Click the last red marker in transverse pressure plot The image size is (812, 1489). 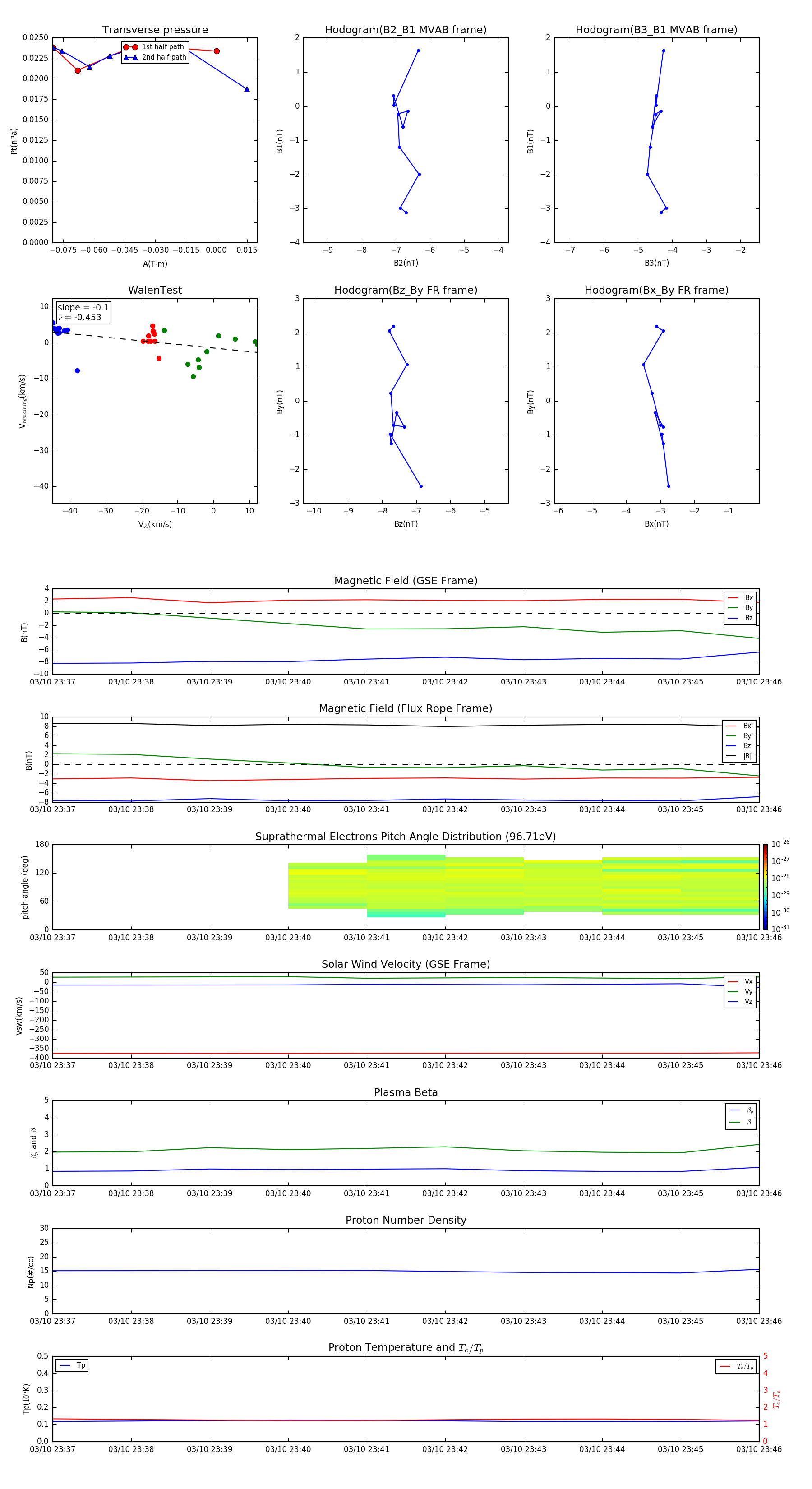[x=217, y=51]
